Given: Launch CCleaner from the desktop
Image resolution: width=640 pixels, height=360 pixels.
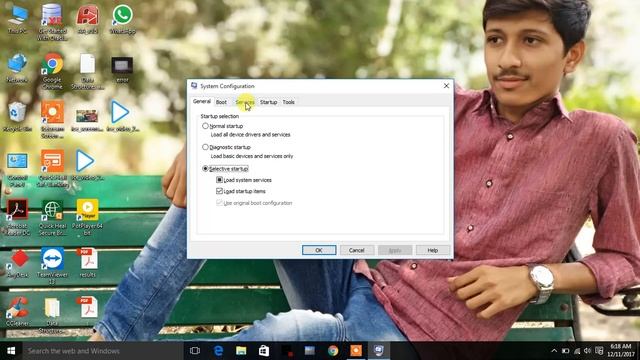Looking at the screenshot, I should coord(17,311).
